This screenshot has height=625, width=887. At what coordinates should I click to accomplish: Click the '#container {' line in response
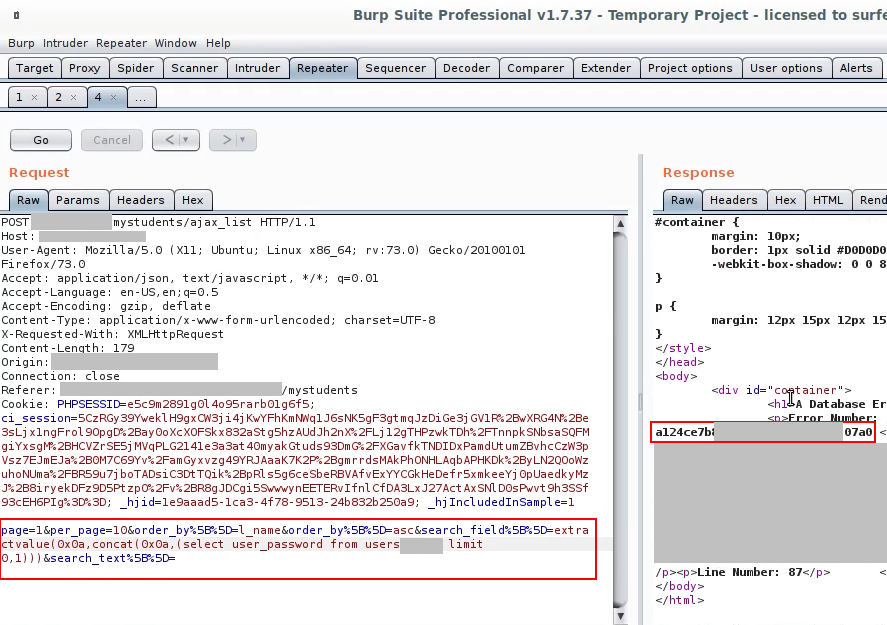[x=697, y=222]
